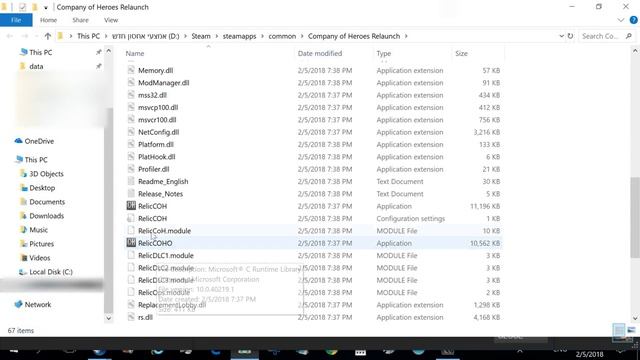Viewport: 640px width, 360px height.
Task: Open address bar history dropdown
Action: 561,36
